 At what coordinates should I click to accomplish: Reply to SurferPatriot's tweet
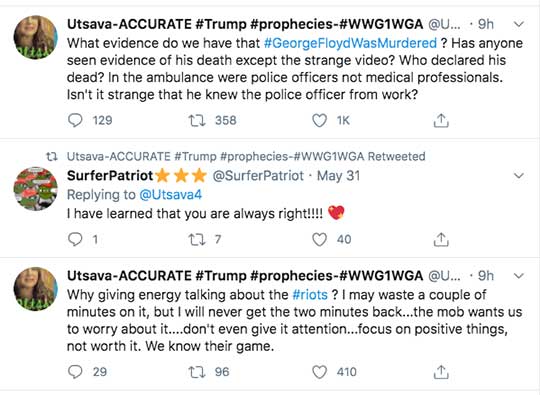(x=75, y=239)
